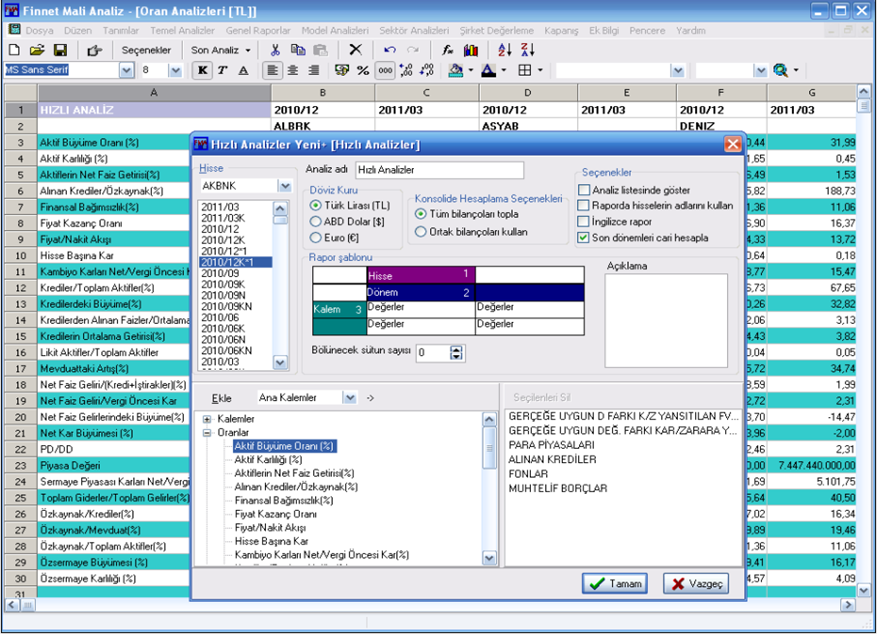Open the Şirket Değerleme menu
Image resolution: width=877 pixels, height=634 pixels.
497,31
